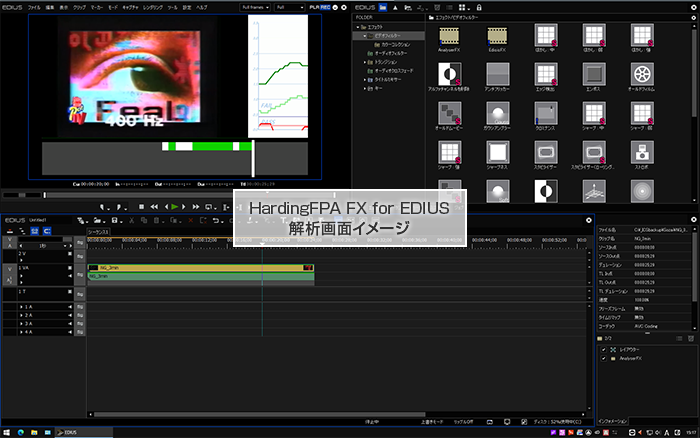
Task: Select the Chrominance filter icon
Action: 546,113
